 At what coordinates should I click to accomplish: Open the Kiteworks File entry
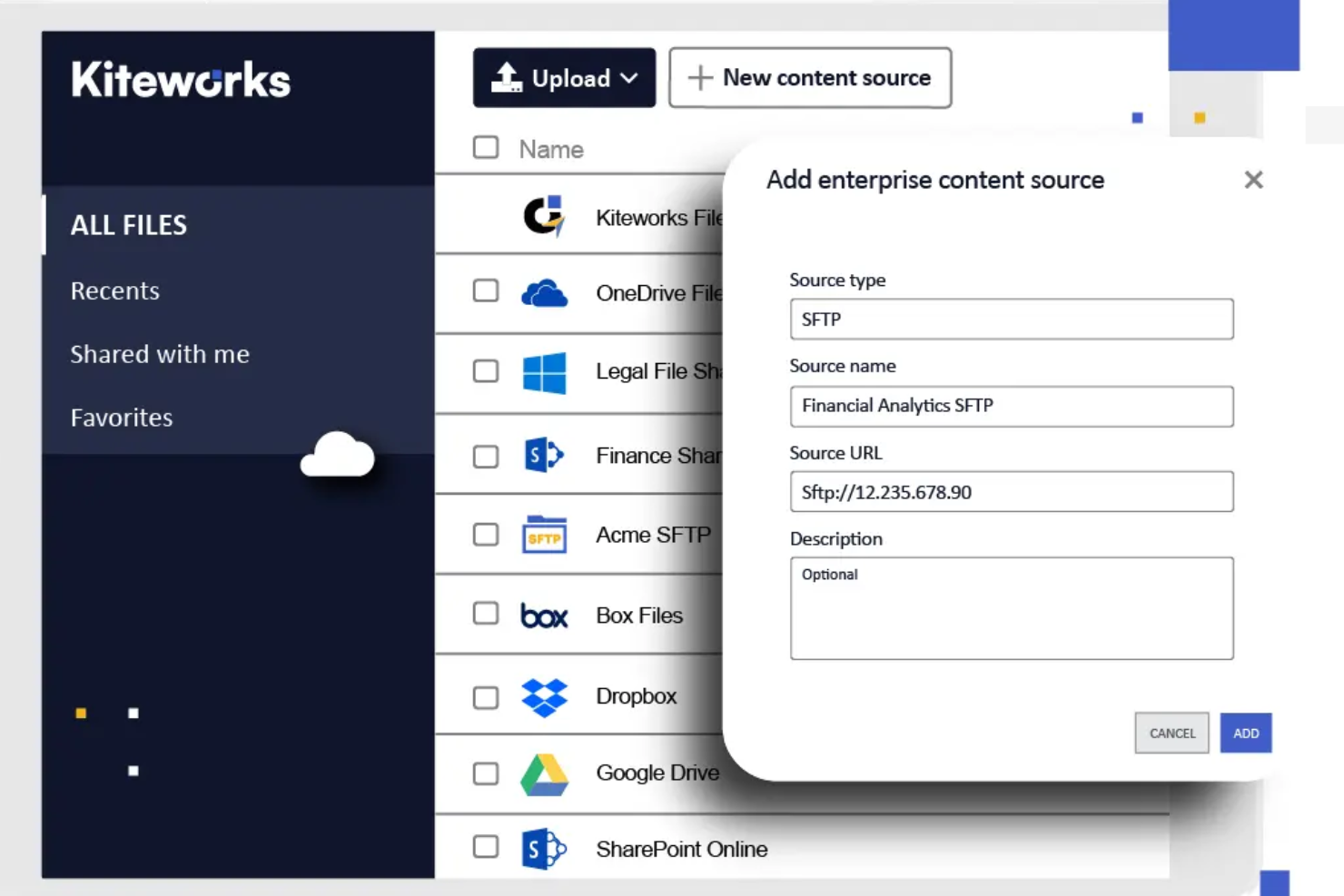point(659,218)
